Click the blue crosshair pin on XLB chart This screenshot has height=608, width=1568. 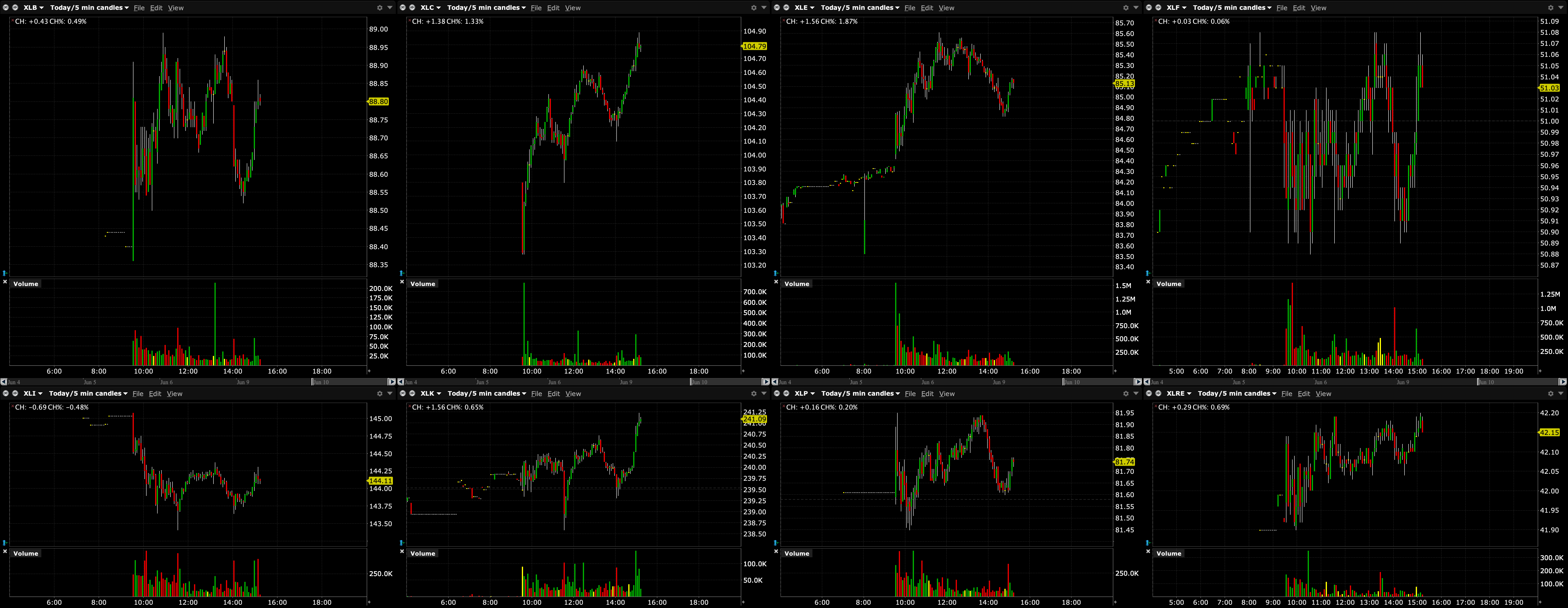tap(5, 273)
